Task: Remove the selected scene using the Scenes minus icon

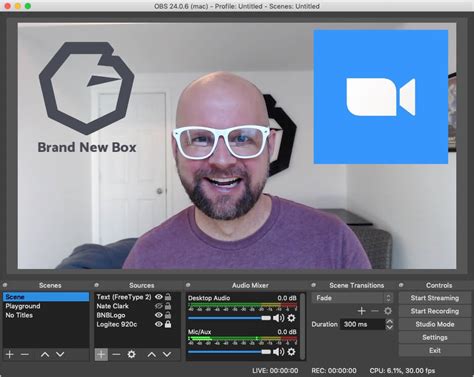Action: (25, 354)
